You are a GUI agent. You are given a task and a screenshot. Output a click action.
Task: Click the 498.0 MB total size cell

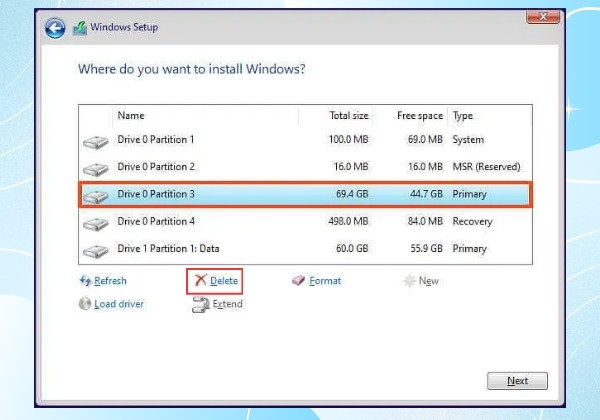coord(349,221)
